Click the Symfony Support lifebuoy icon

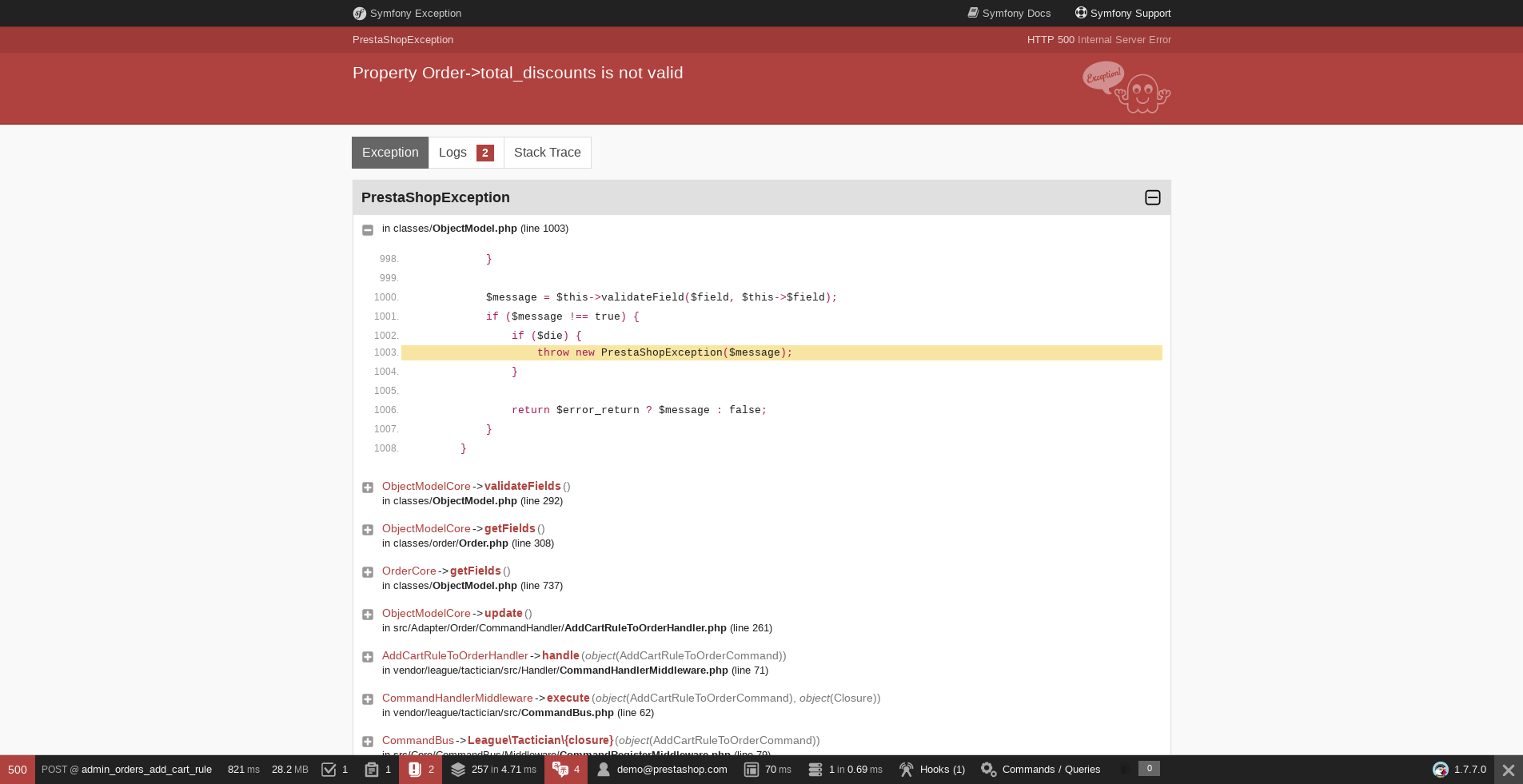click(1081, 13)
